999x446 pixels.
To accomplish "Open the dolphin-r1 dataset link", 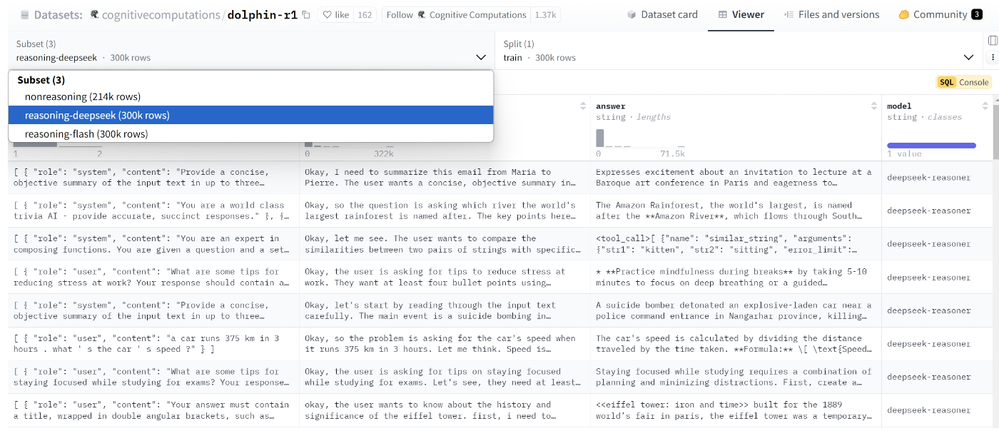I will point(262,15).
